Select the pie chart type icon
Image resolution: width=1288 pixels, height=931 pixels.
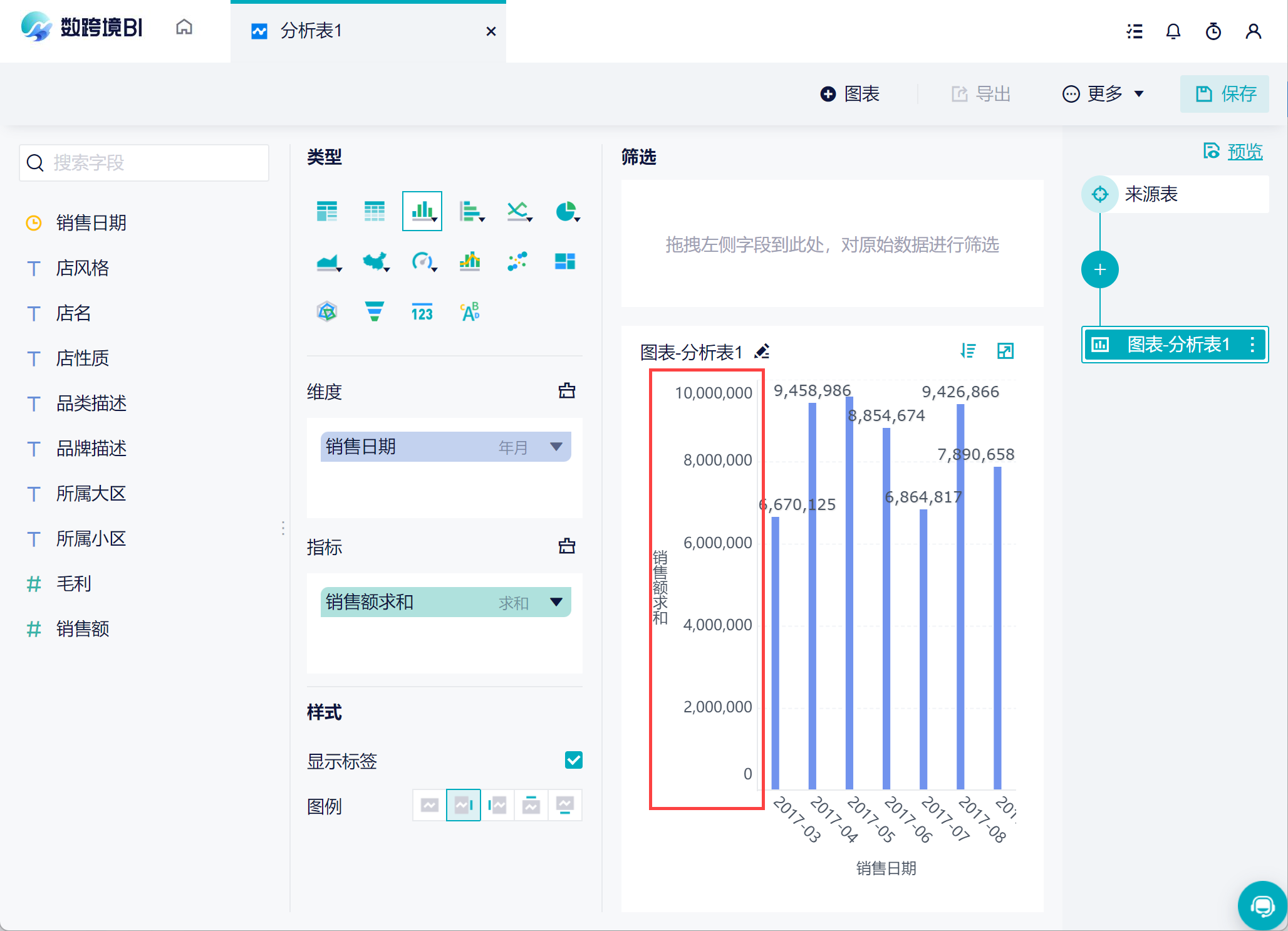click(566, 212)
